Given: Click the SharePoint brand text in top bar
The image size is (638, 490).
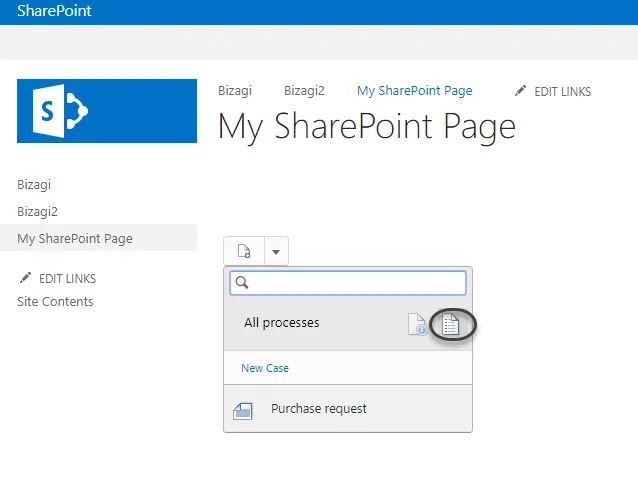Looking at the screenshot, I should (x=54, y=11).
